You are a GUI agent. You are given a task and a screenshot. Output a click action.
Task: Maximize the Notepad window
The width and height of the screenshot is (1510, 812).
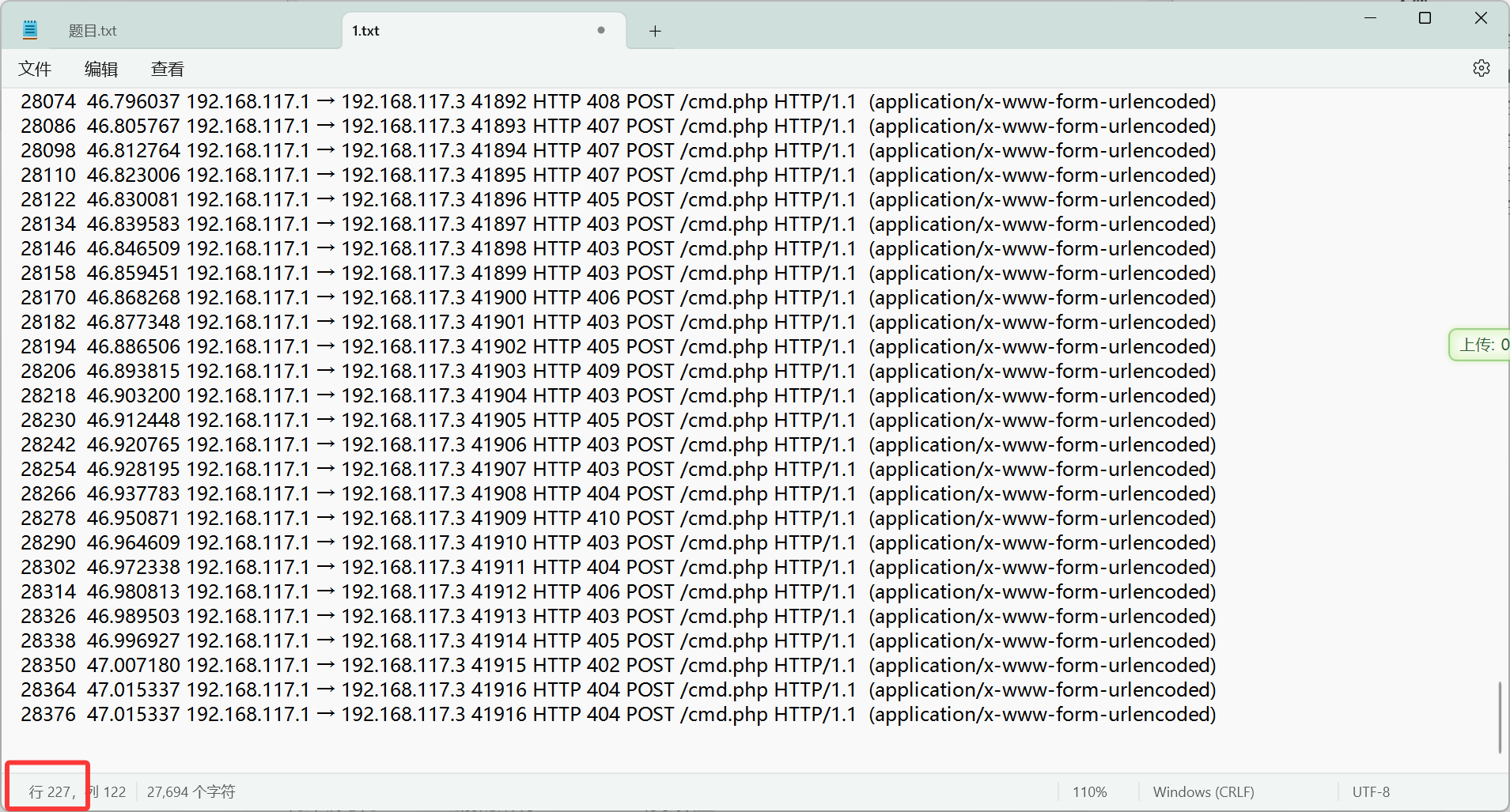click(x=1425, y=18)
